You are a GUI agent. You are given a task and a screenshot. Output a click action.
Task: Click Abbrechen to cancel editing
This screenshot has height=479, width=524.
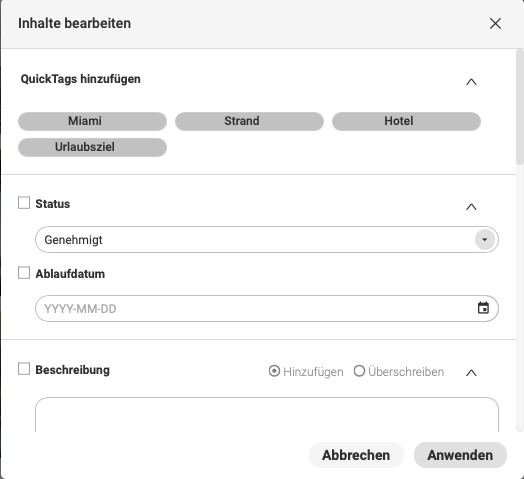pos(356,455)
